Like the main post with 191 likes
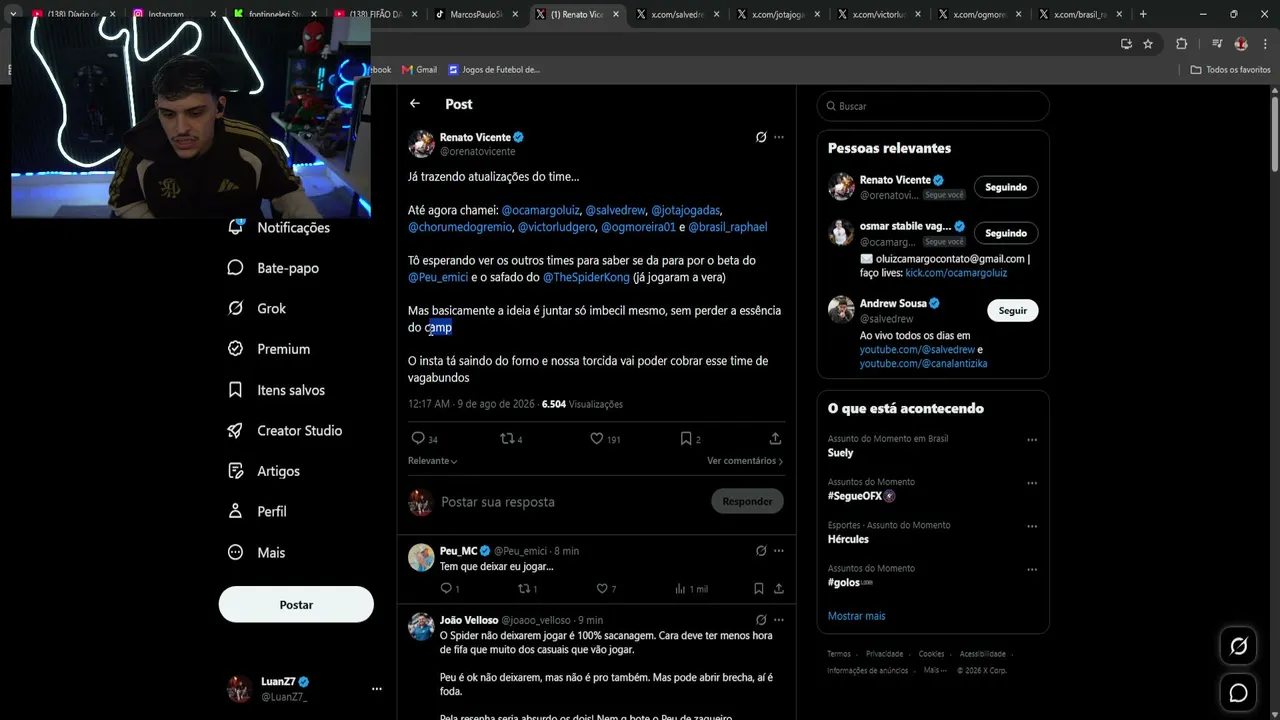The width and height of the screenshot is (1280, 720). (605, 439)
